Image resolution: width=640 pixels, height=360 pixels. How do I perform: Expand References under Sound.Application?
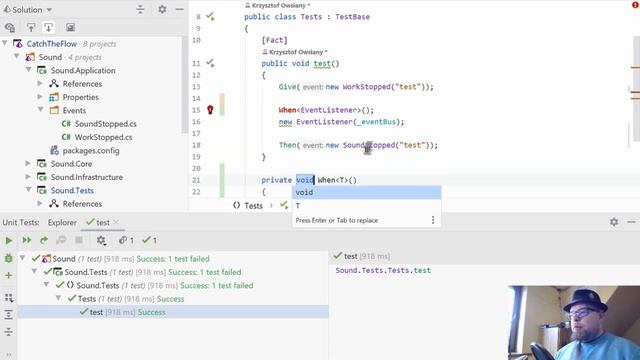[40, 83]
